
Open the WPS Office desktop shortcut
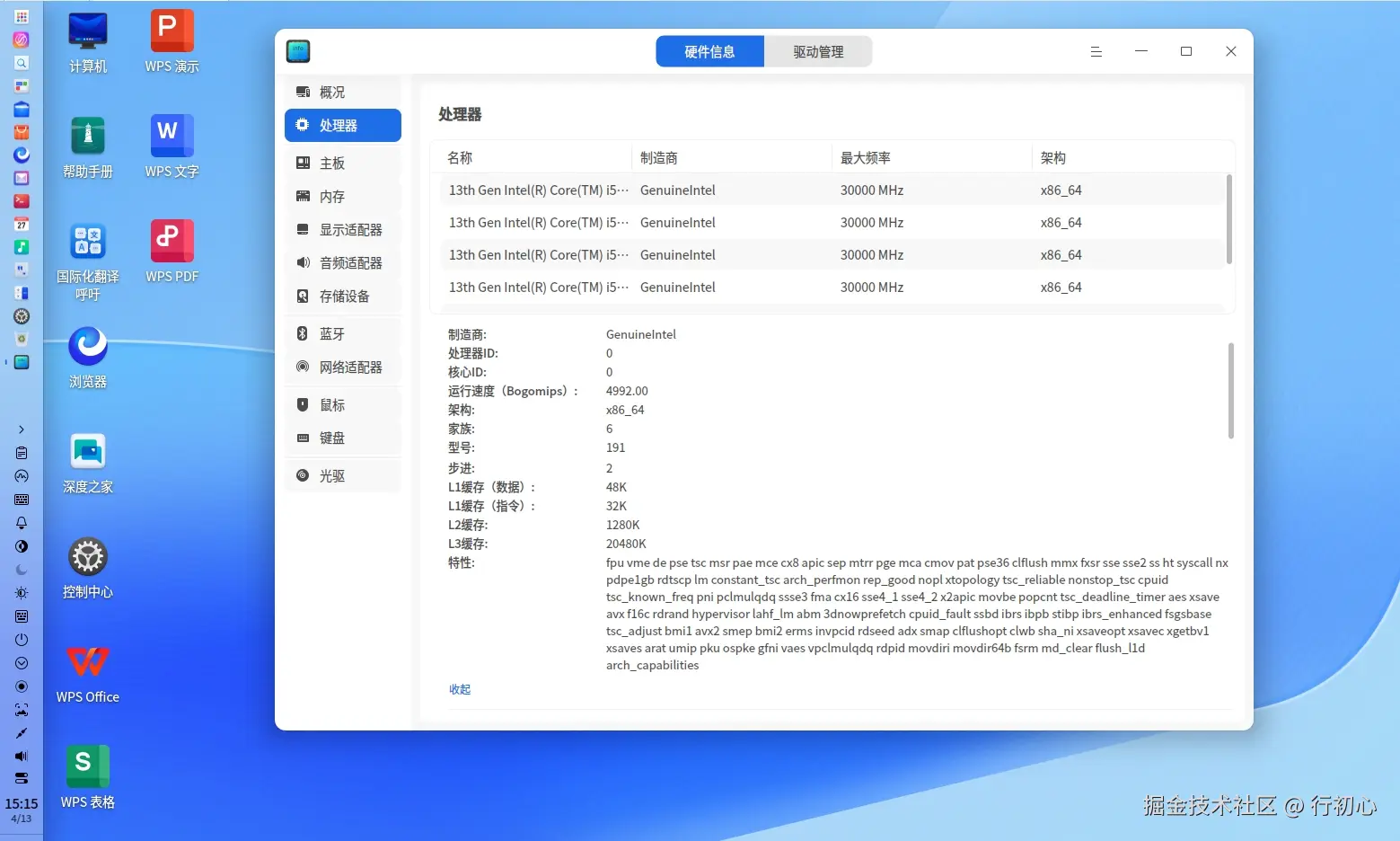point(88,674)
